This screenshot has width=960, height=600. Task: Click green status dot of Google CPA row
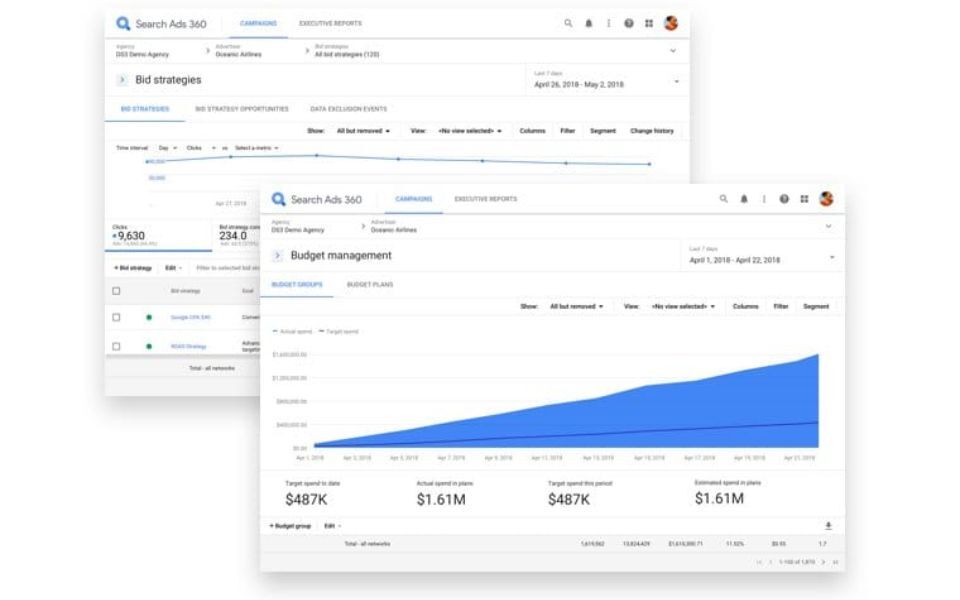(x=149, y=317)
